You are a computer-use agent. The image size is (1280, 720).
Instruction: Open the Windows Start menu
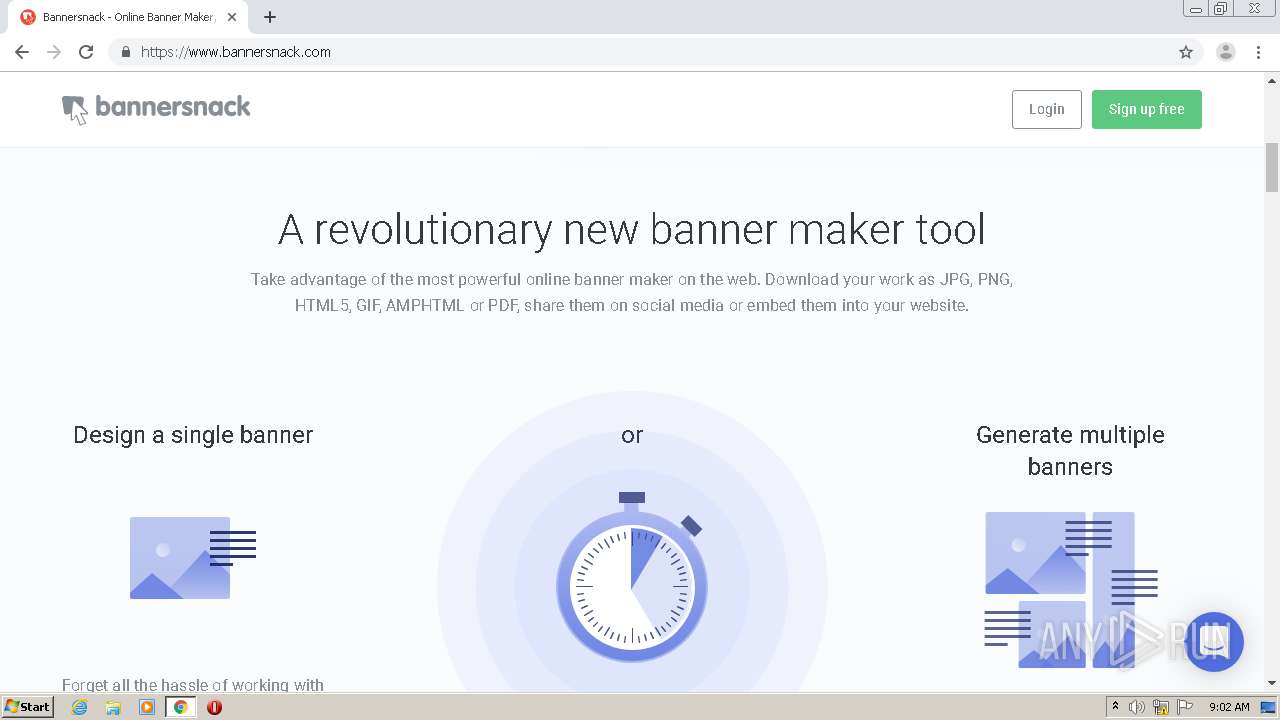point(28,707)
